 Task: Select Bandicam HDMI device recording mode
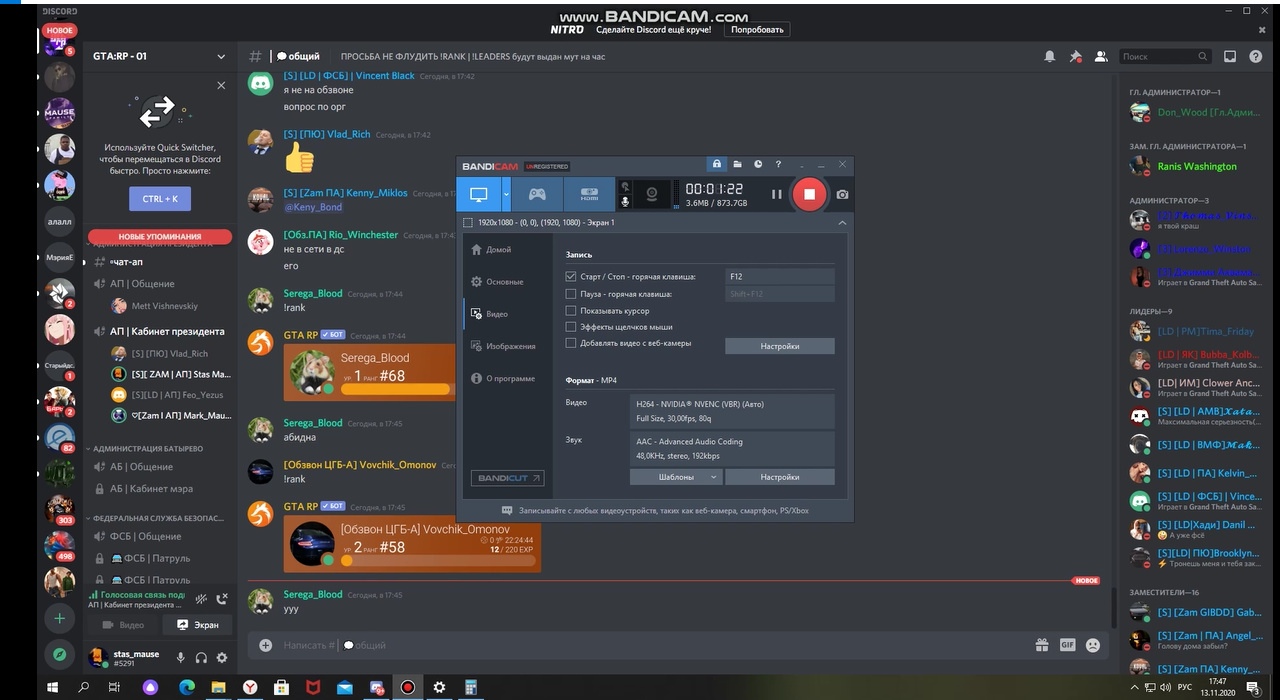(x=589, y=194)
